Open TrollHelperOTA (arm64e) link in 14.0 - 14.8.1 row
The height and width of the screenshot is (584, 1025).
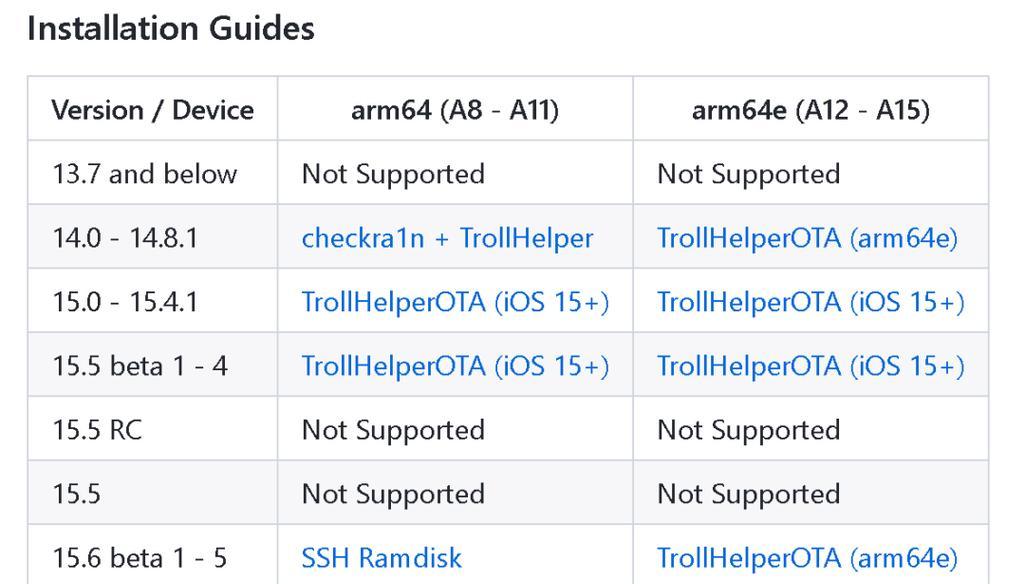tap(807, 238)
